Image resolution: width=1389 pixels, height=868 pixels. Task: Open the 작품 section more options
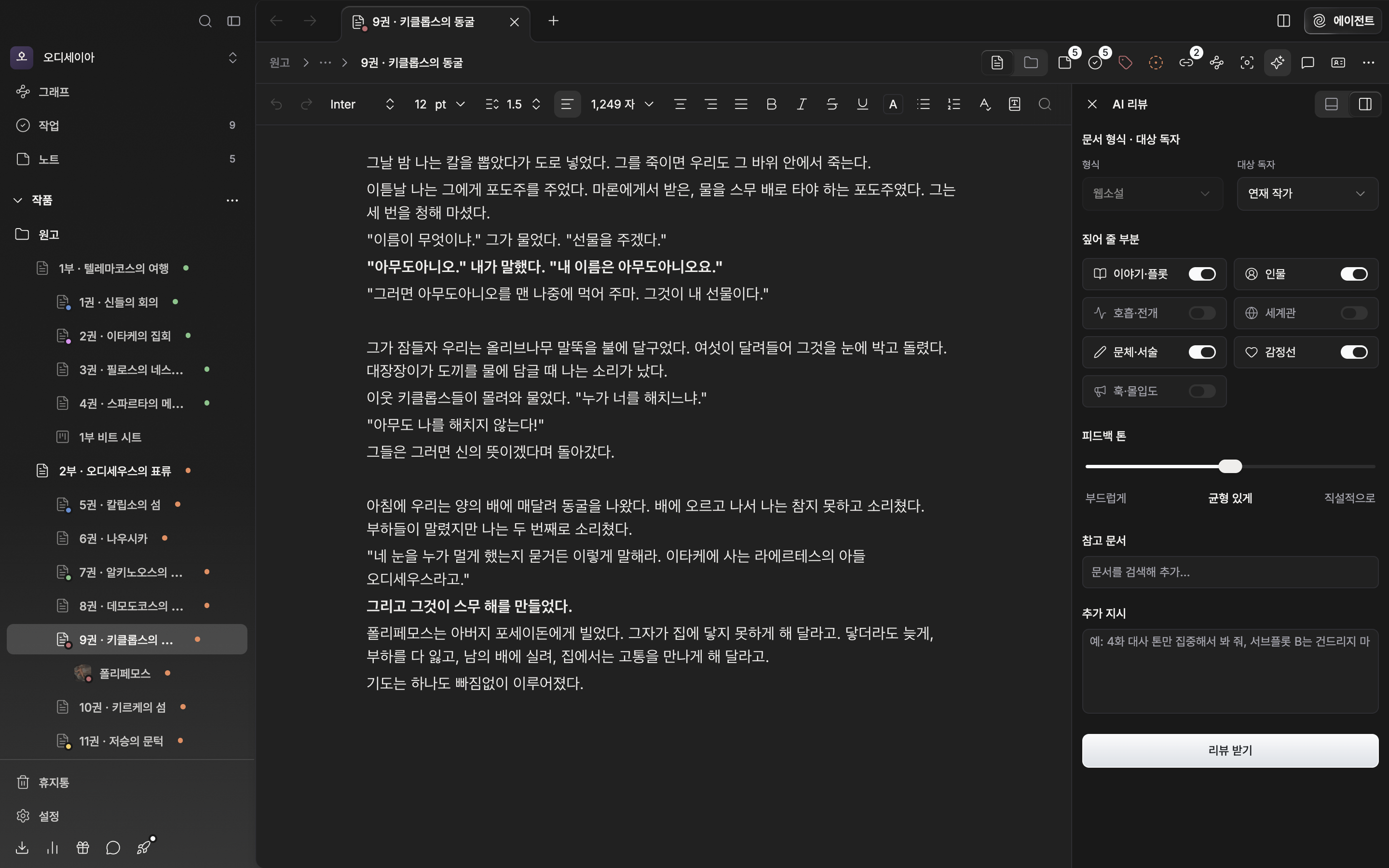(x=232, y=200)
